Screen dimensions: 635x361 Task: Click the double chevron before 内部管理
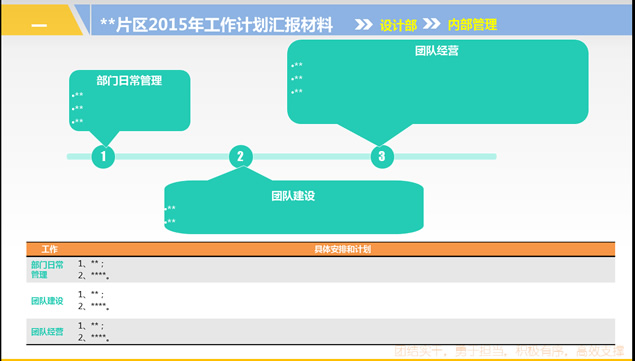click(431, 24)
